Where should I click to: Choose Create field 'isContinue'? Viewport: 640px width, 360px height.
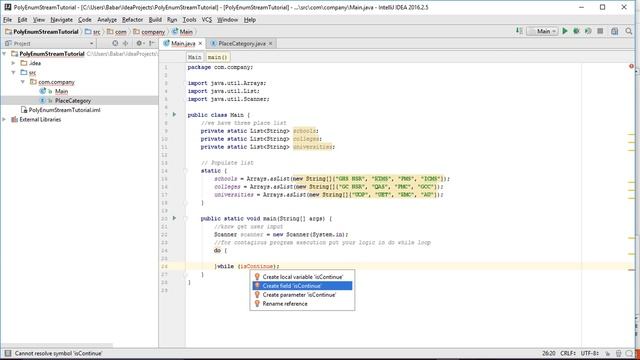click(x=302, y=286)
